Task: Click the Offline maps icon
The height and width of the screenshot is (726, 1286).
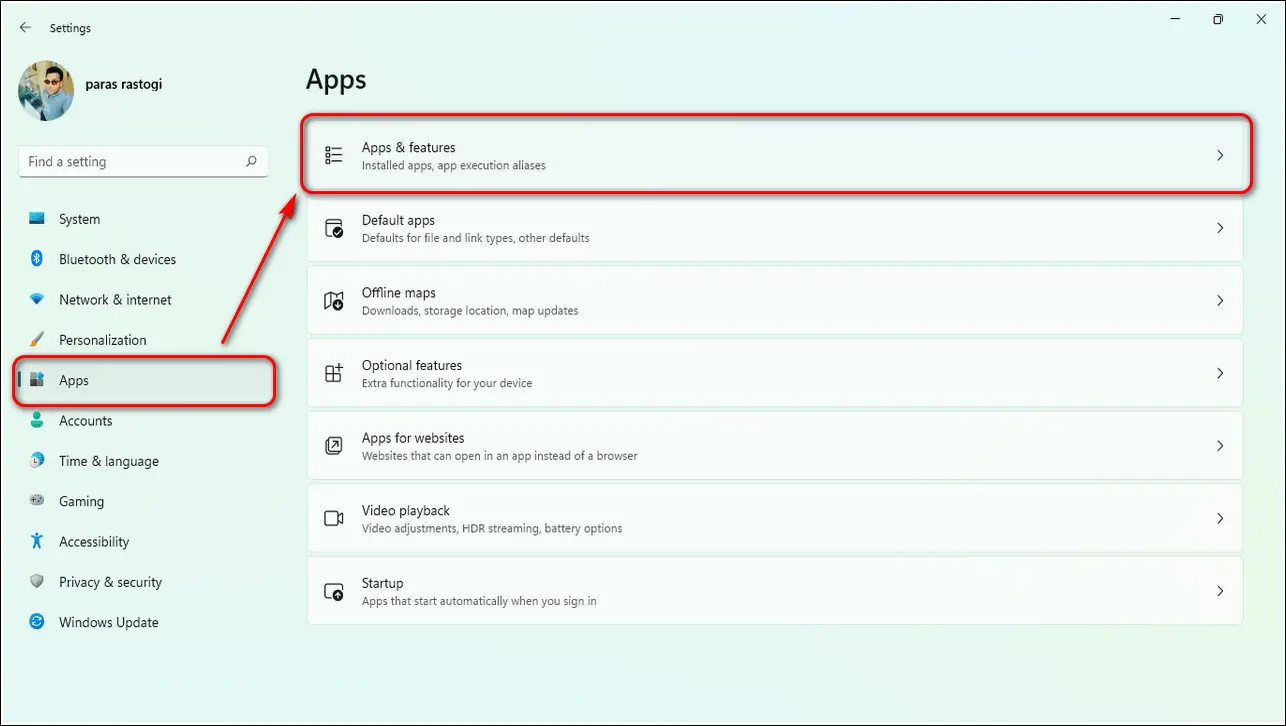Action: pos(334,301)
